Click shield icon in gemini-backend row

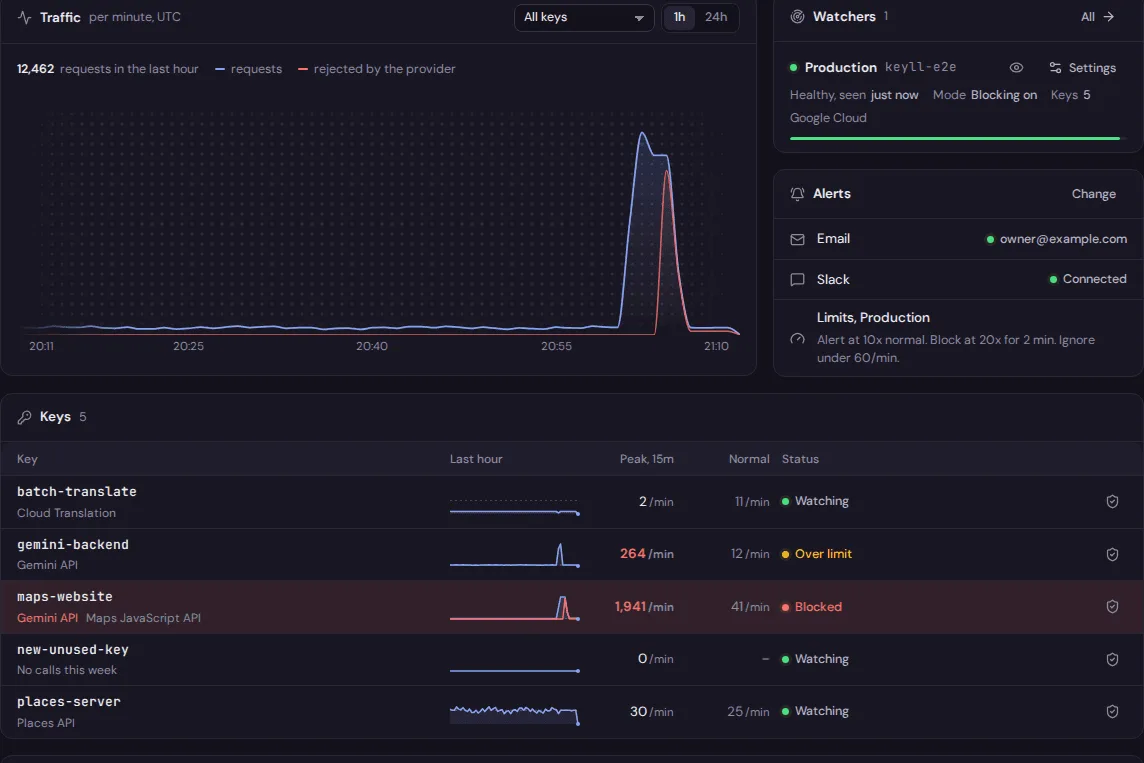[x=1112, y=554]
